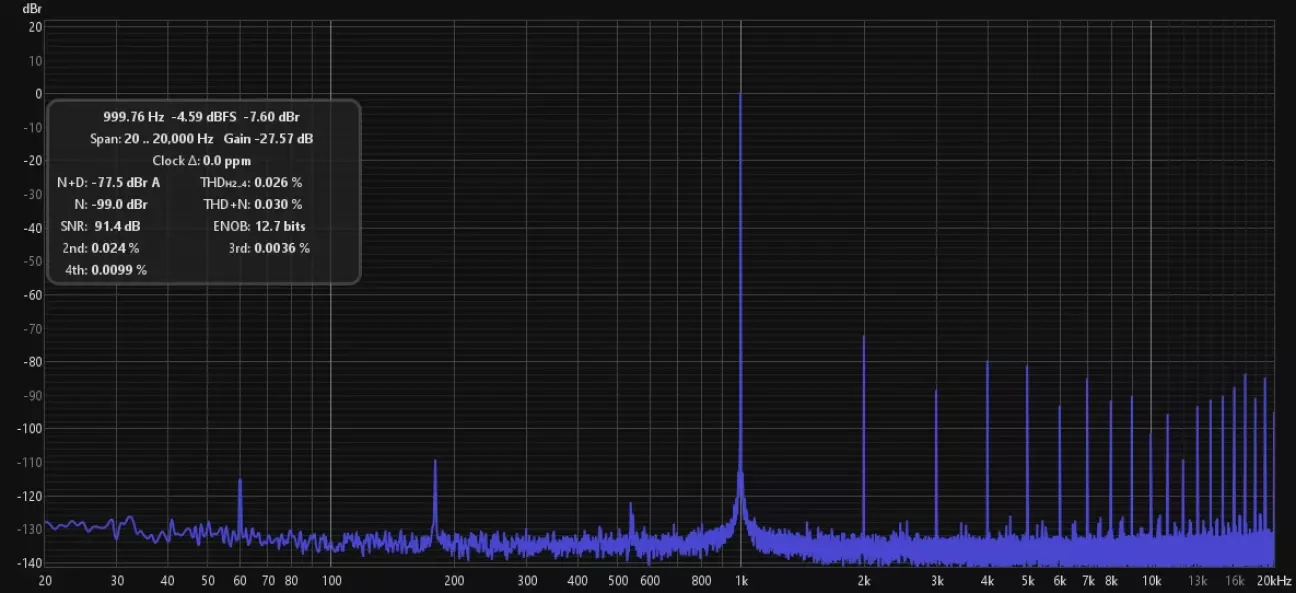Click the 3k label on the frequency axis
The height and width of the screenshot is (593, 1296).
936,581
